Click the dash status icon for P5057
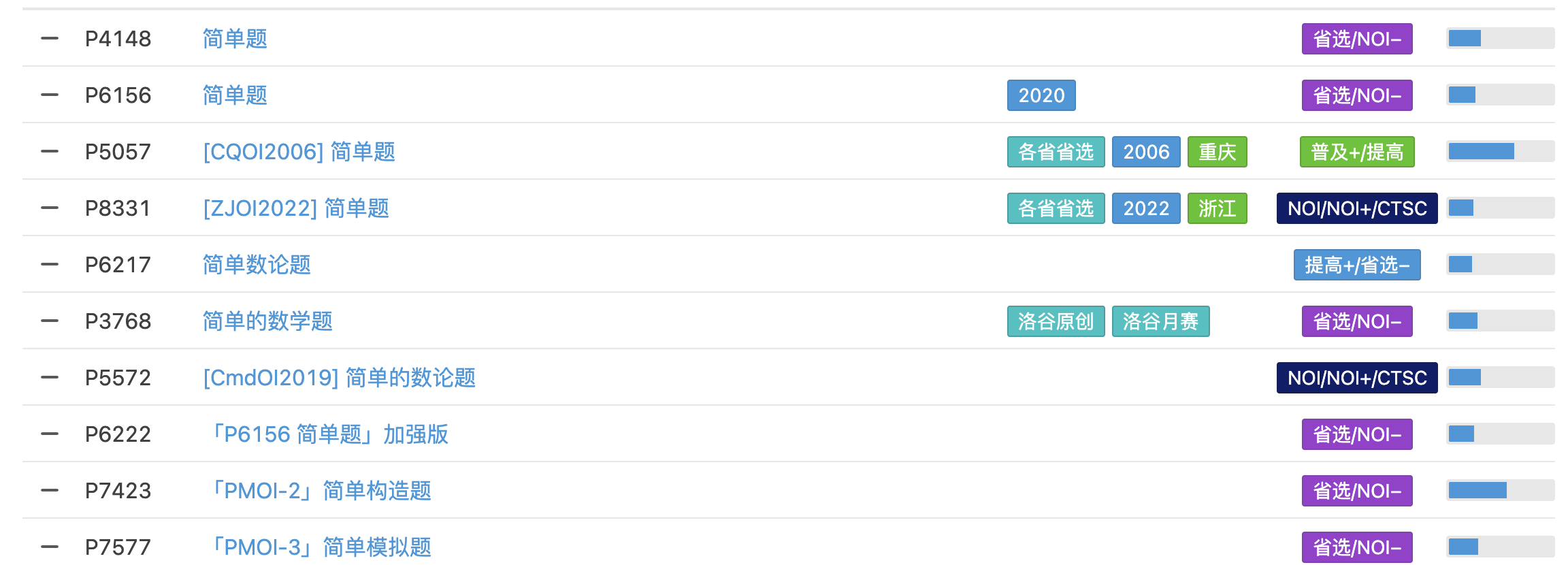This screenshot has height=565, width=1568. point(50,152)
